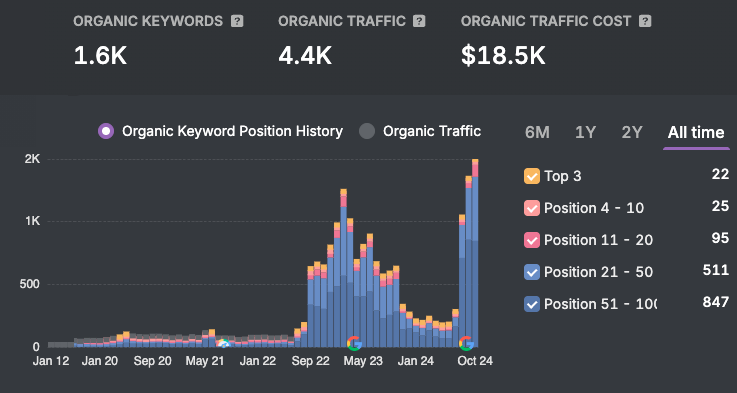Switch to the 6M time range

click(537, 133)
